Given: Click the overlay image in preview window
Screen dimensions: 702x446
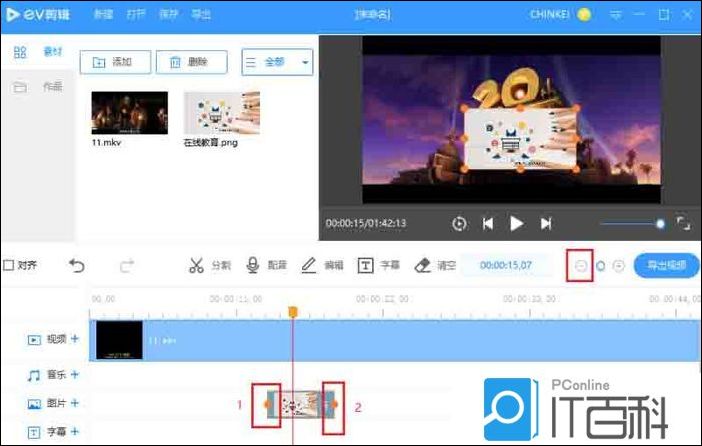Looking at the screenshot, I should (x=520, y=139).
